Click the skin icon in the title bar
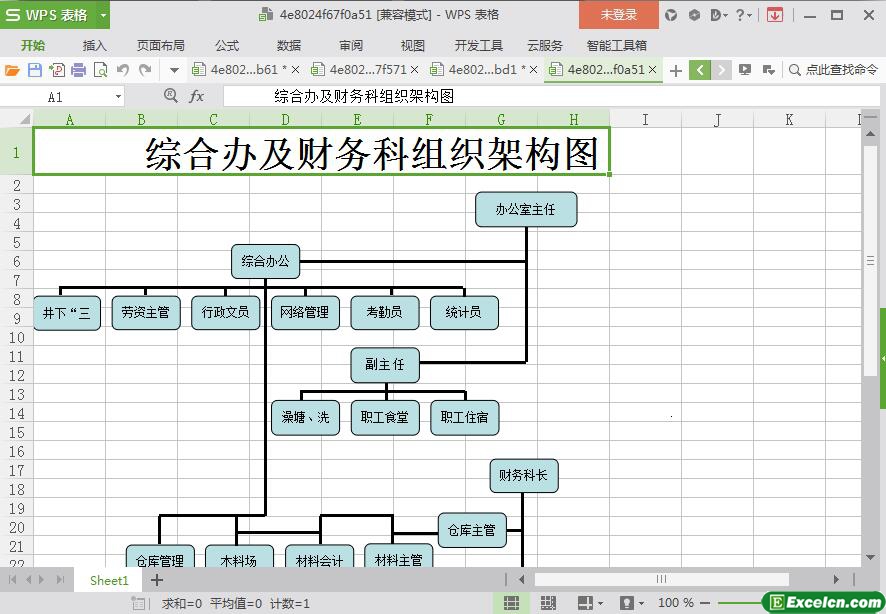Image resolution: width=886 pixels, height=614 pixels. click(x=671, y=15)
